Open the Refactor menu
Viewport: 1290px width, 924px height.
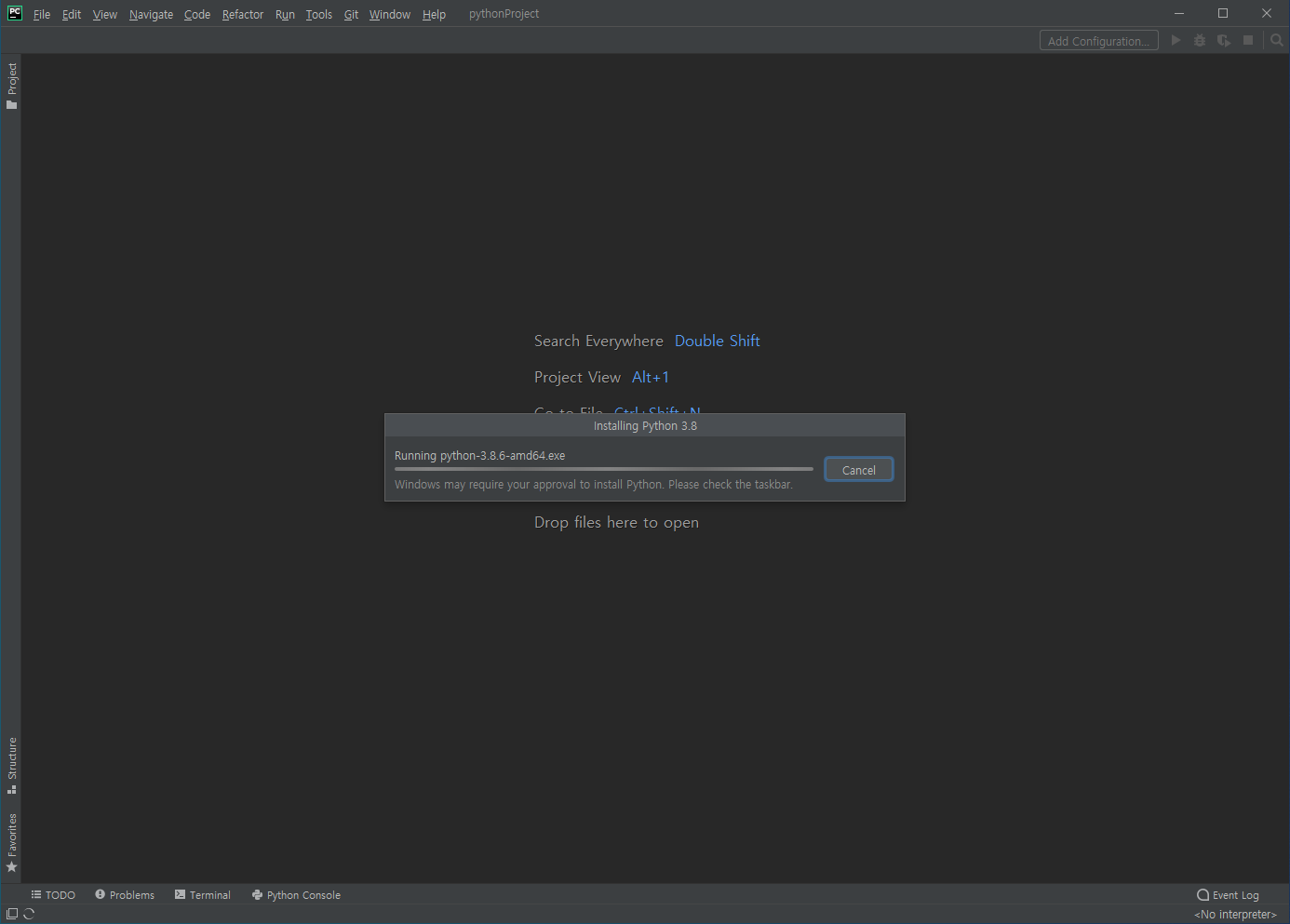coord(243,14)
